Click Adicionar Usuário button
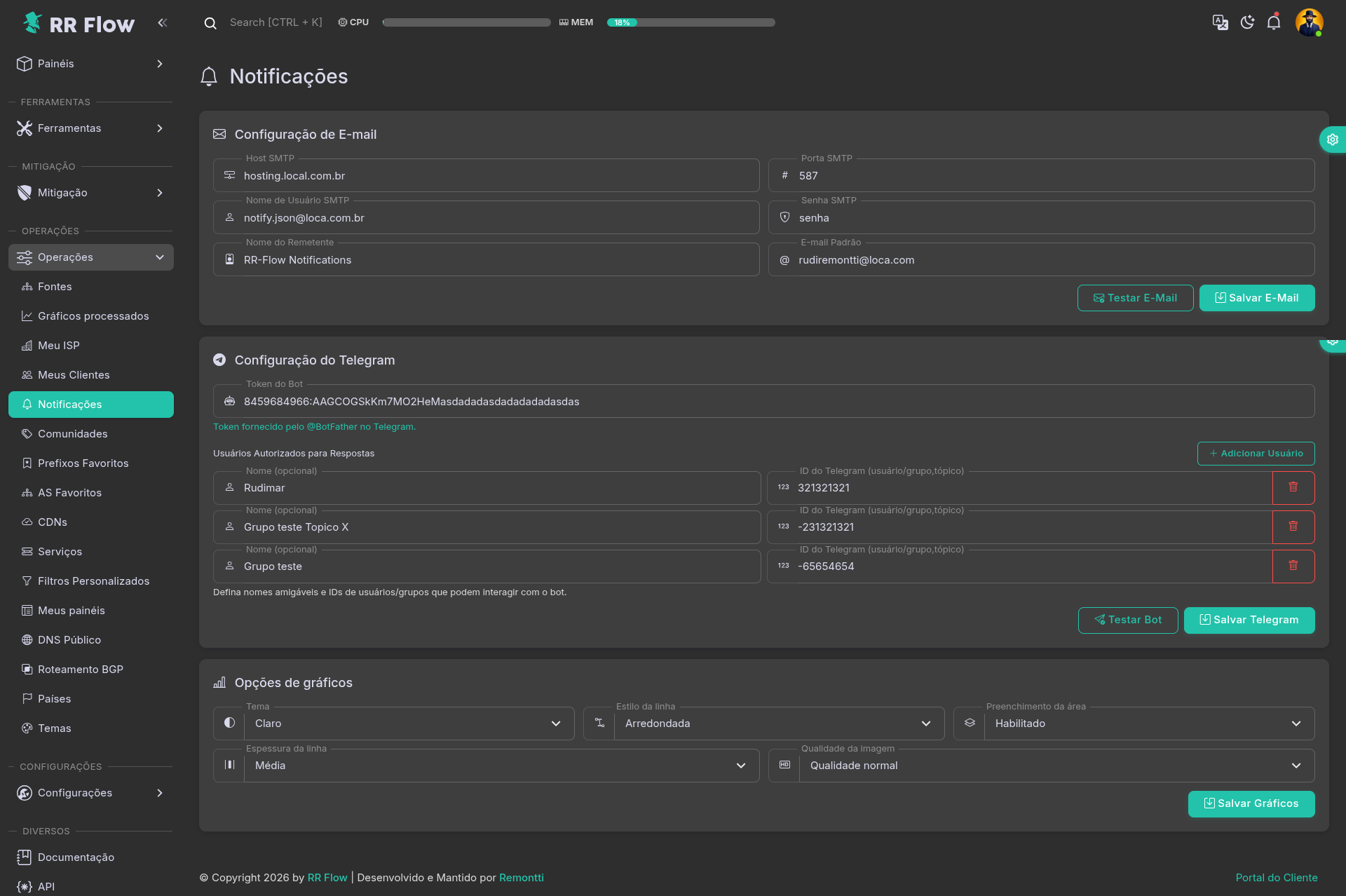This screenshot has height=896, width=1346. click(1256, 454)
